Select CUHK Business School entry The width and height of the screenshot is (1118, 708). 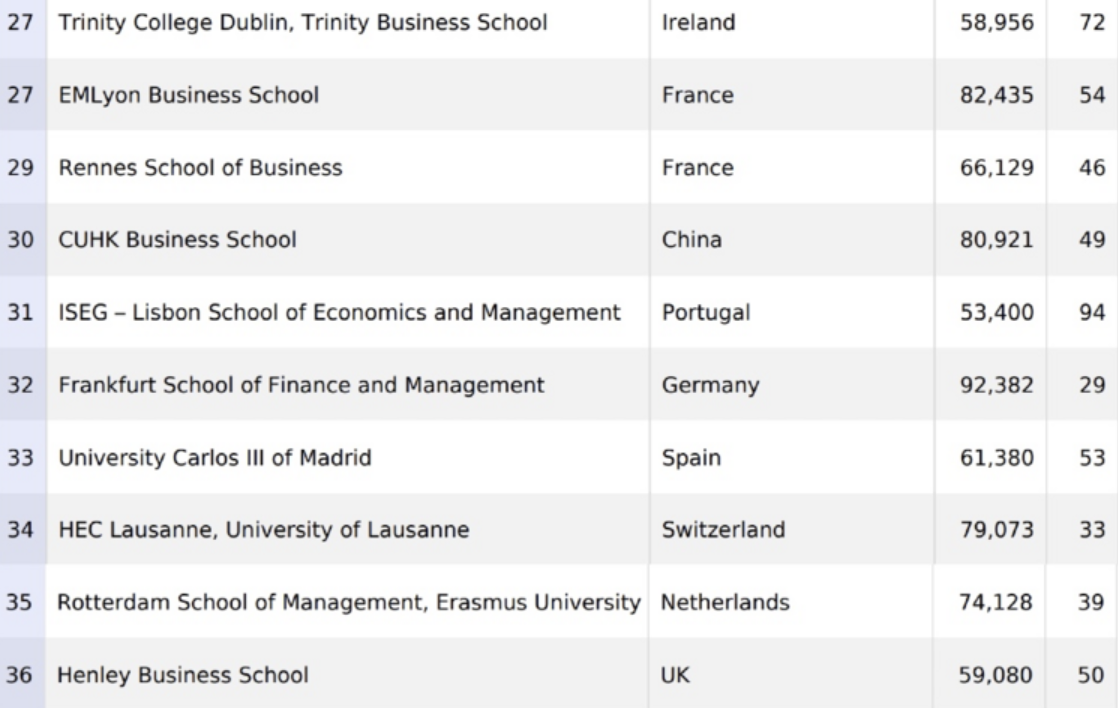(178, 240)
